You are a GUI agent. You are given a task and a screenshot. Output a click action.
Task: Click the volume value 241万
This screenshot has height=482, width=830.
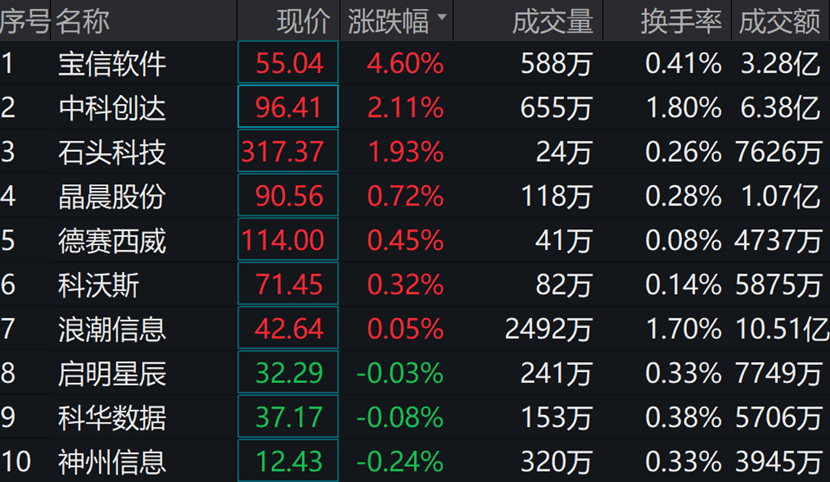[556, 374]
